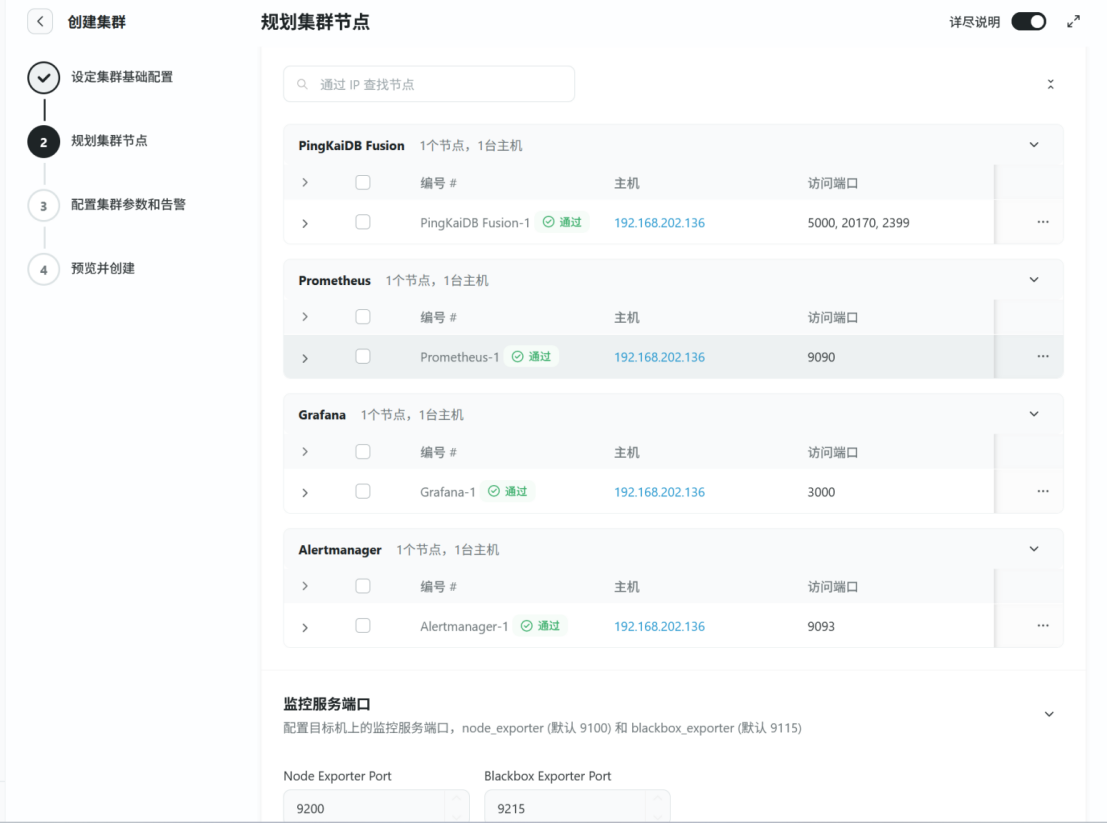Collapse the 监控服务端口 section

(x=1049, y=715)
